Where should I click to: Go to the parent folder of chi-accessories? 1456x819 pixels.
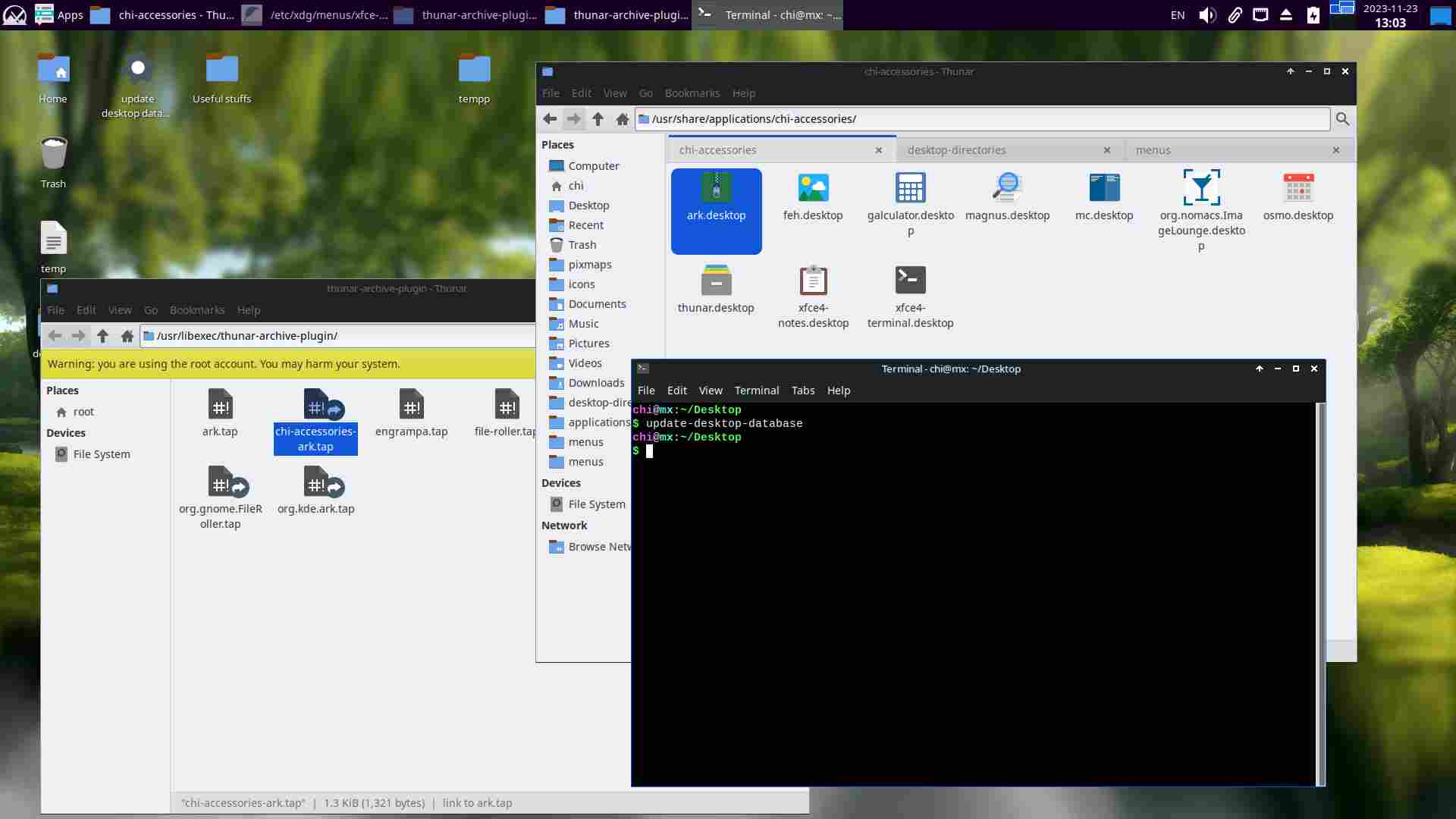[x=598, y=119]
